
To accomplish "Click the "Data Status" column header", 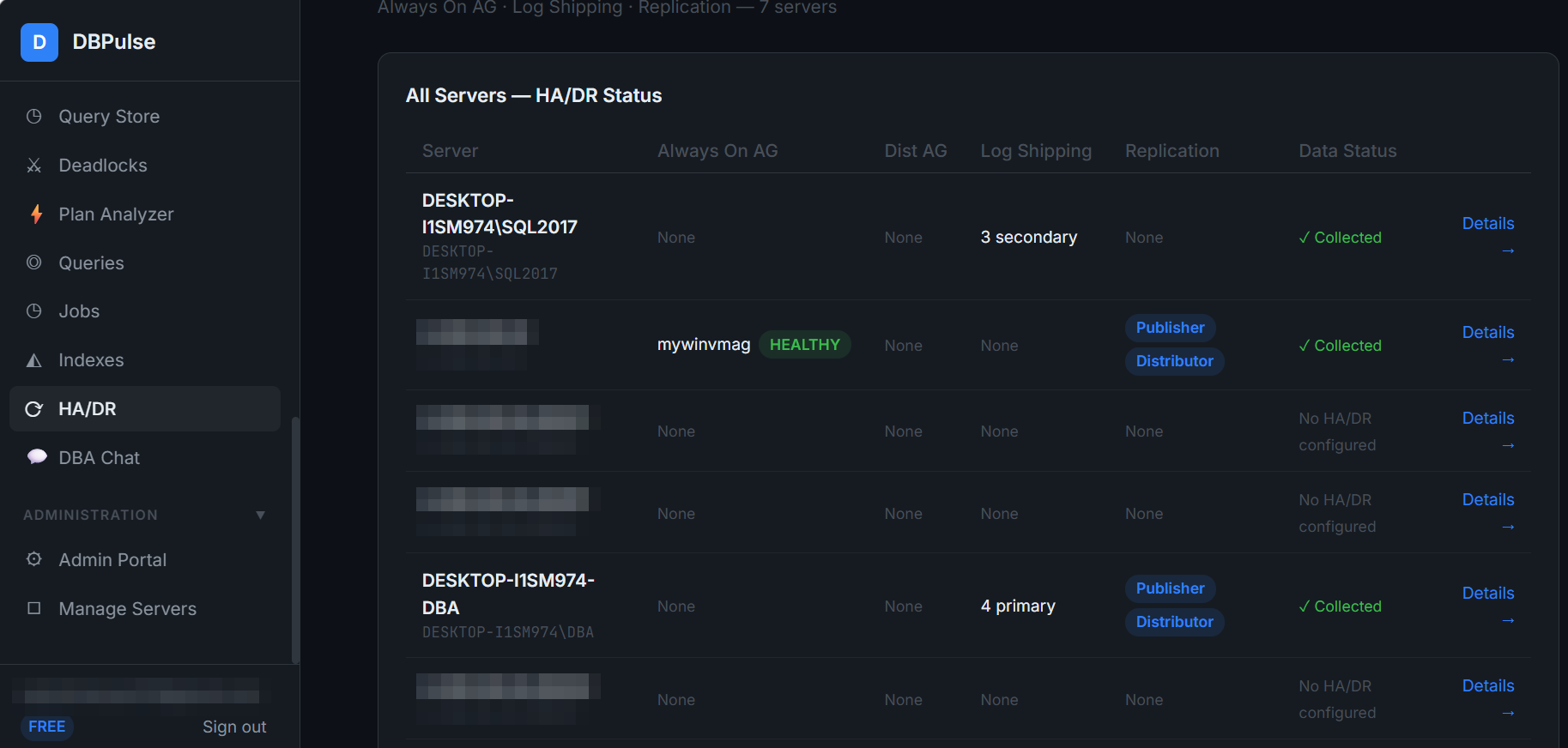I will (x=1347, y=151).
